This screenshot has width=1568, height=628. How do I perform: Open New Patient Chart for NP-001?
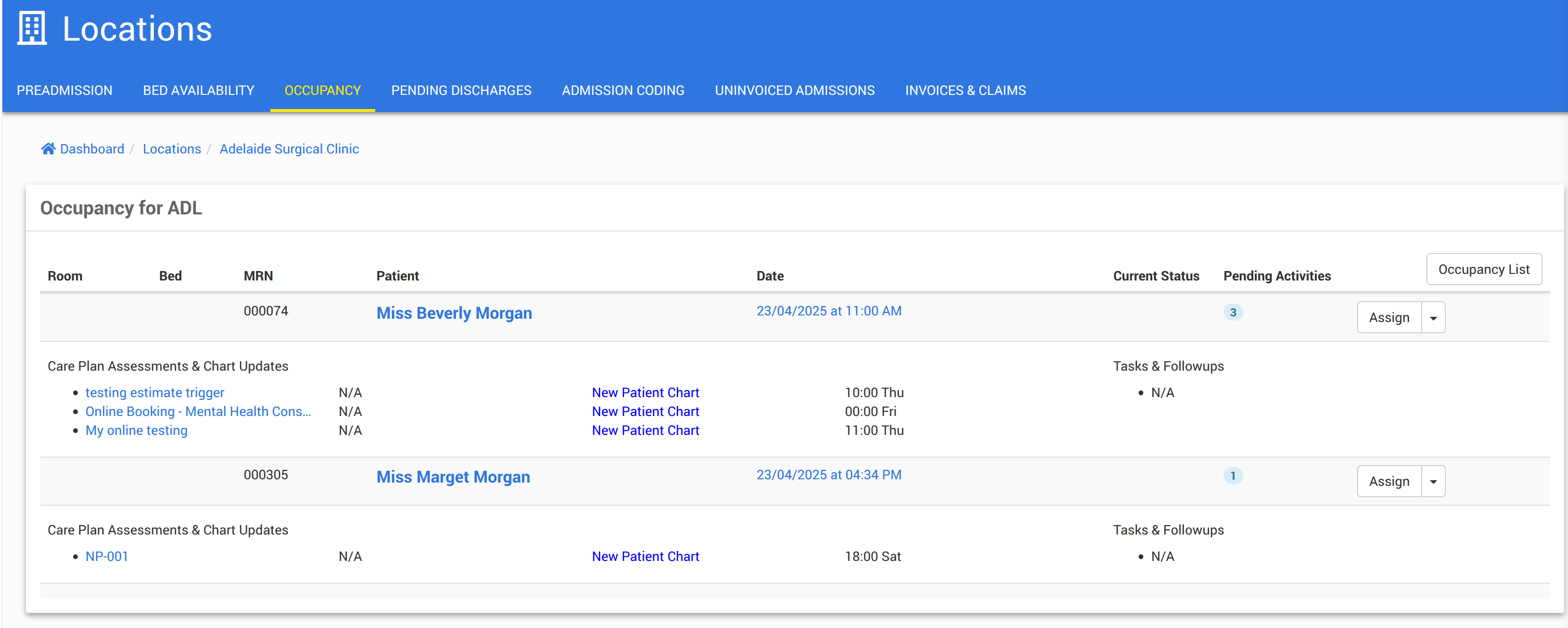tap(645, 556)
